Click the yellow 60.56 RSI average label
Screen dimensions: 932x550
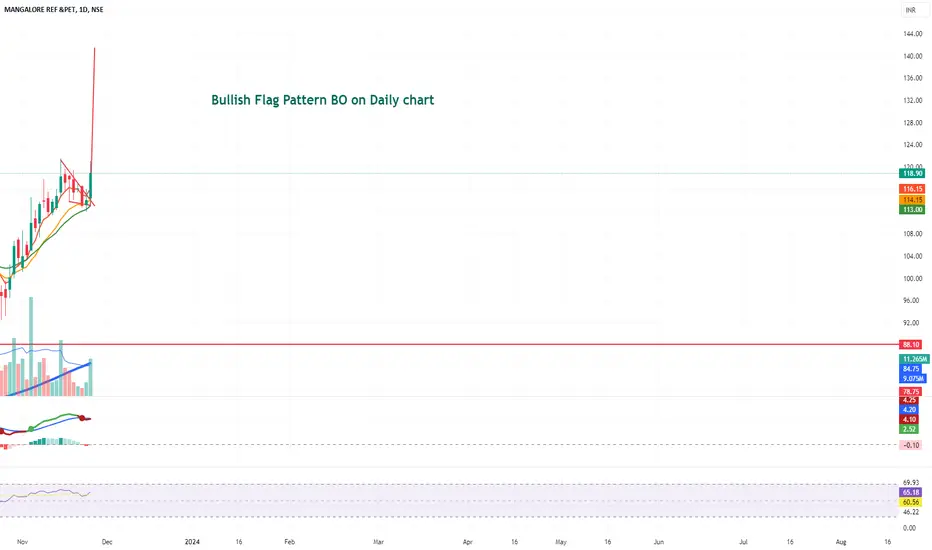coord(911,502)
